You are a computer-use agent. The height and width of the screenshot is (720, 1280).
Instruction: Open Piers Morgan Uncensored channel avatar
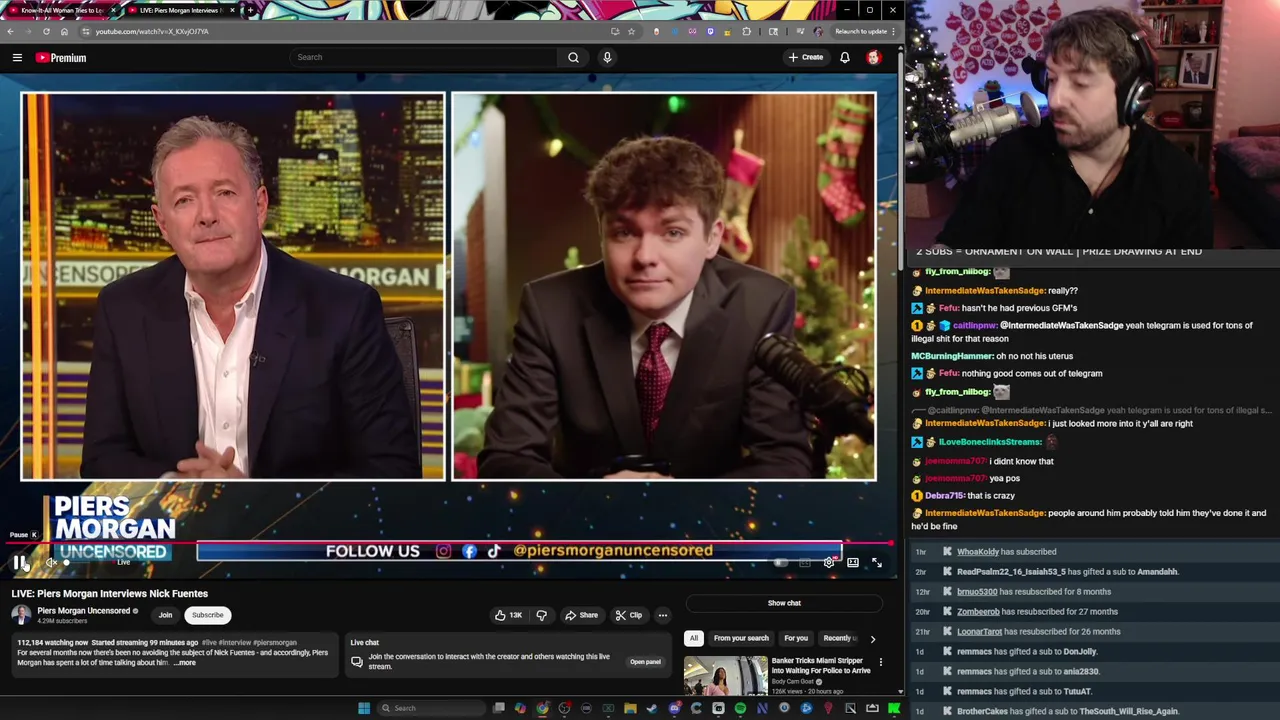point(21,615)
